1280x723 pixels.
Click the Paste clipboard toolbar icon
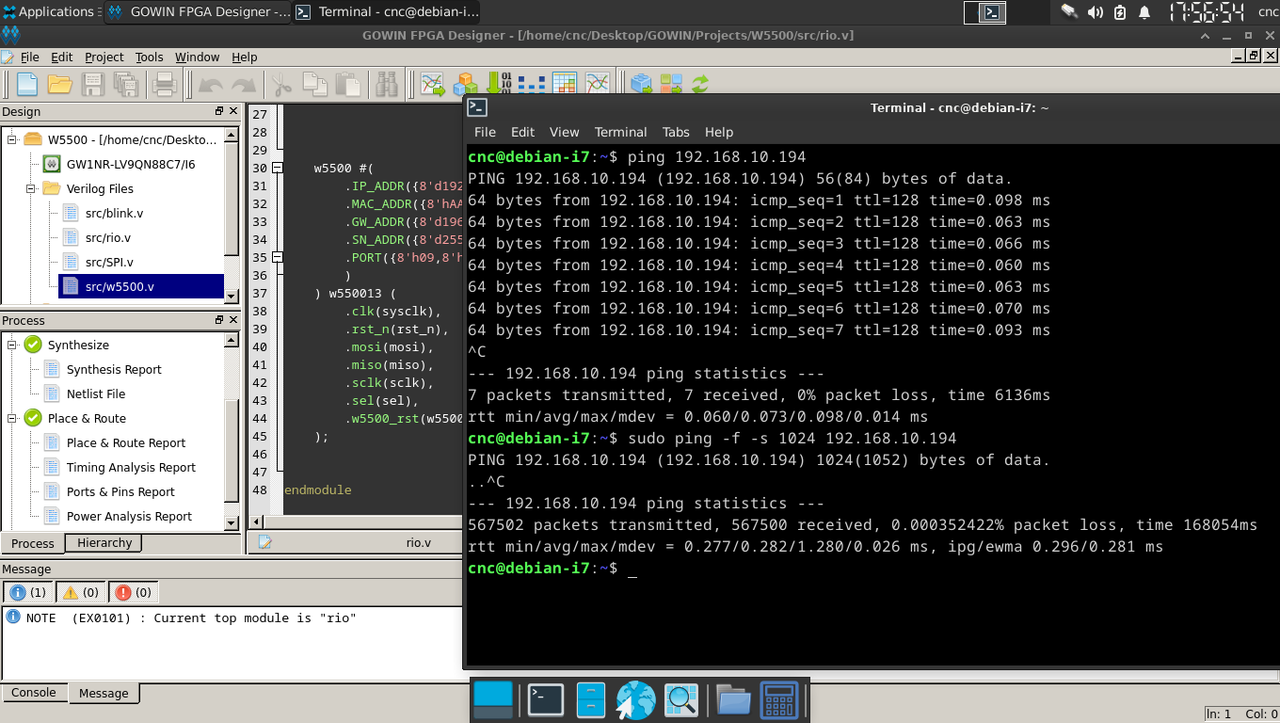[347, 84]
